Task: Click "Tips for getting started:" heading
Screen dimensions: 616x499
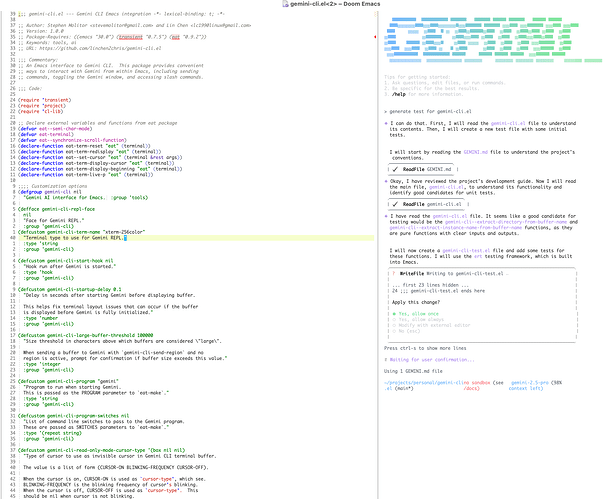Action: pyautogui.click(x=417, y=77)
